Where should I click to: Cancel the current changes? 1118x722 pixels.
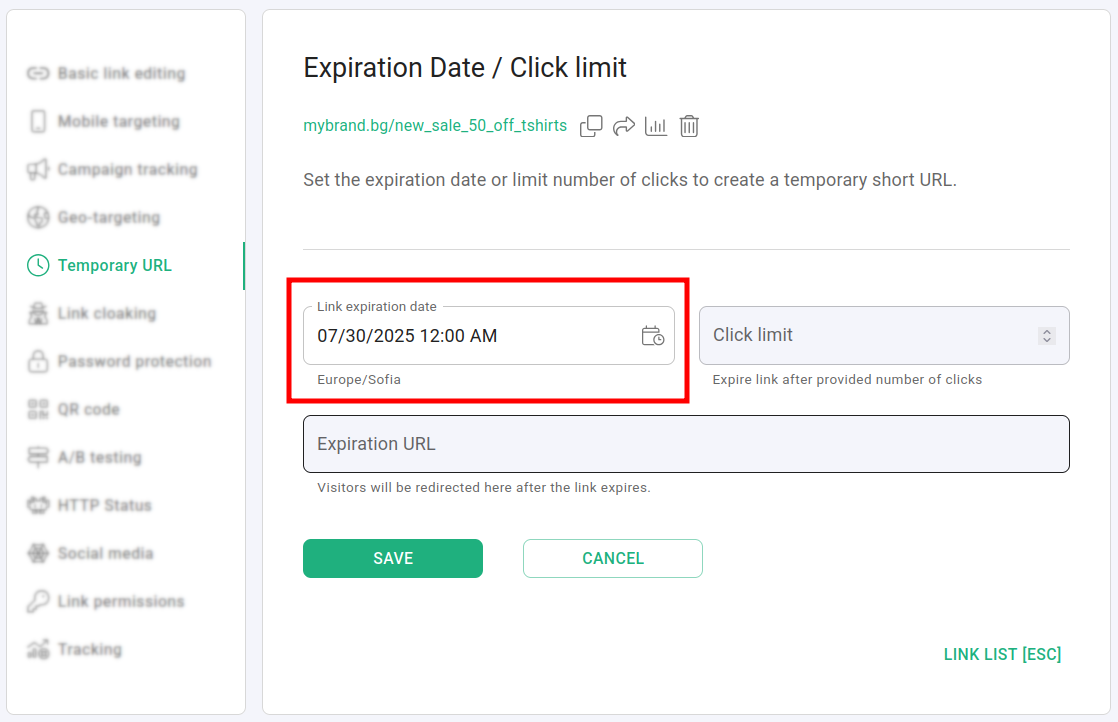[612, 558]
